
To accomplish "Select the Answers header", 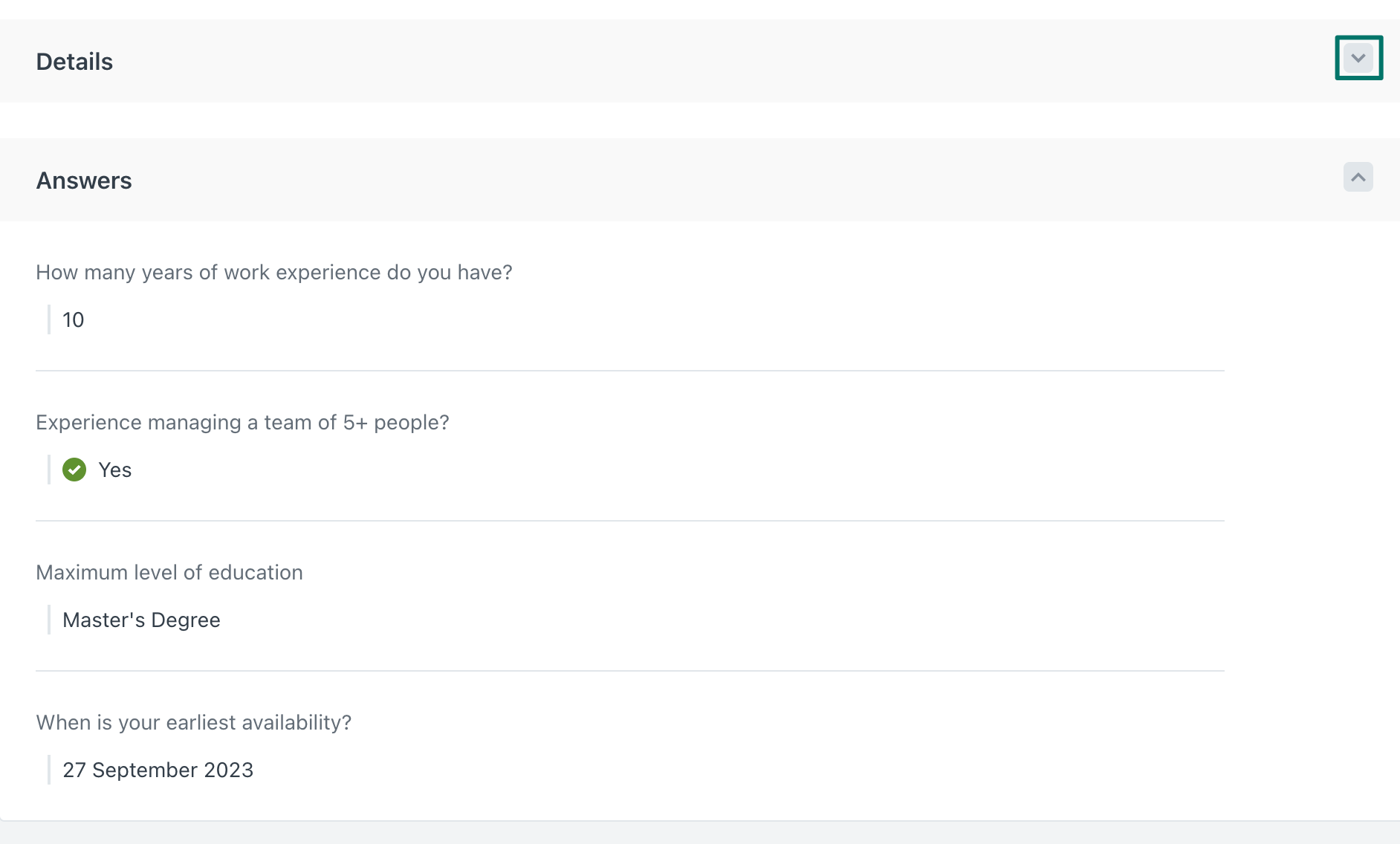I will [84, 180].
